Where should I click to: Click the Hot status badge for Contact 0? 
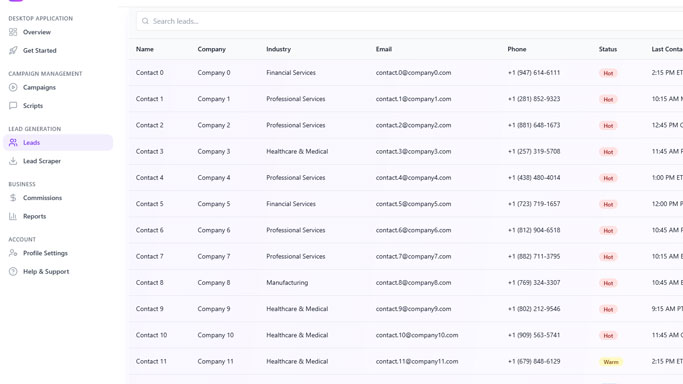608,73
